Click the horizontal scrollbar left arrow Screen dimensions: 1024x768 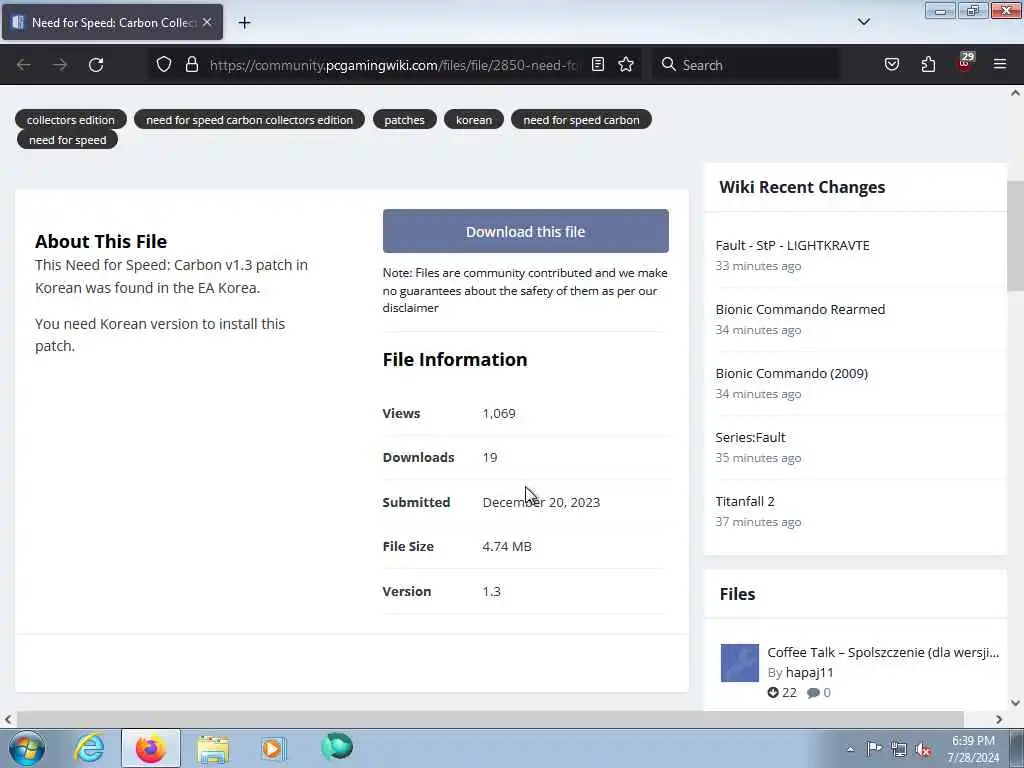pyautogui.click(x=7, y=719)
